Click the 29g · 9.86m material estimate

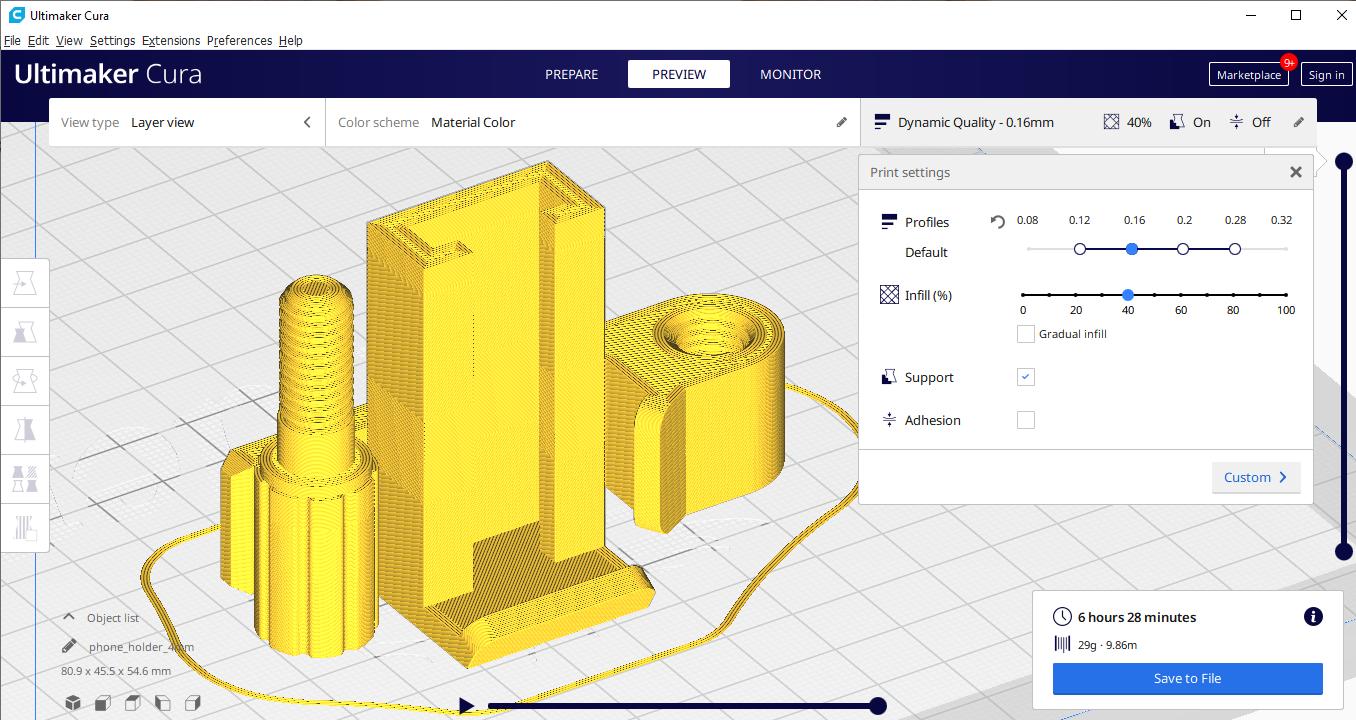[x=1109, y=645]
